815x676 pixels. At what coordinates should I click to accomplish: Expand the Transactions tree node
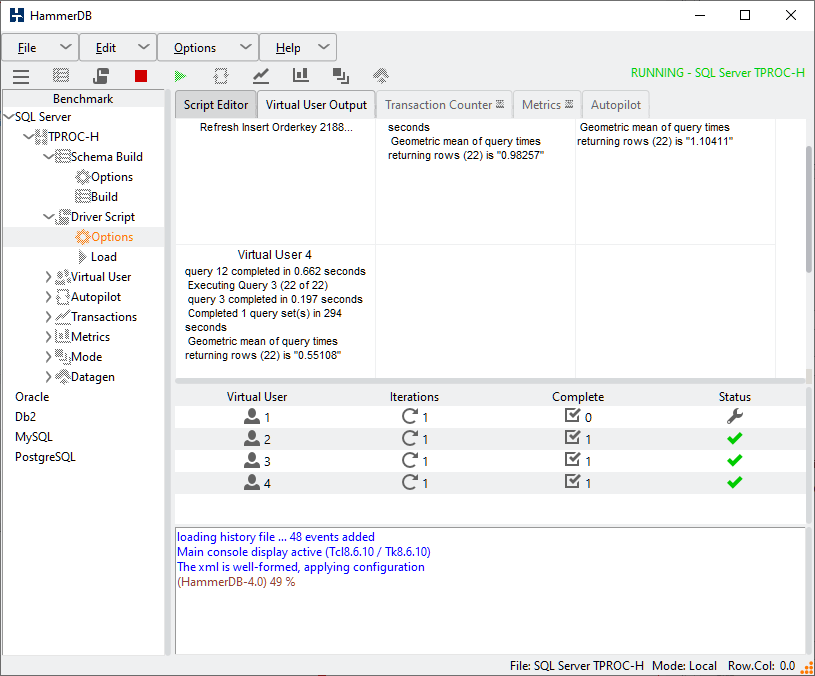[48, 316]
